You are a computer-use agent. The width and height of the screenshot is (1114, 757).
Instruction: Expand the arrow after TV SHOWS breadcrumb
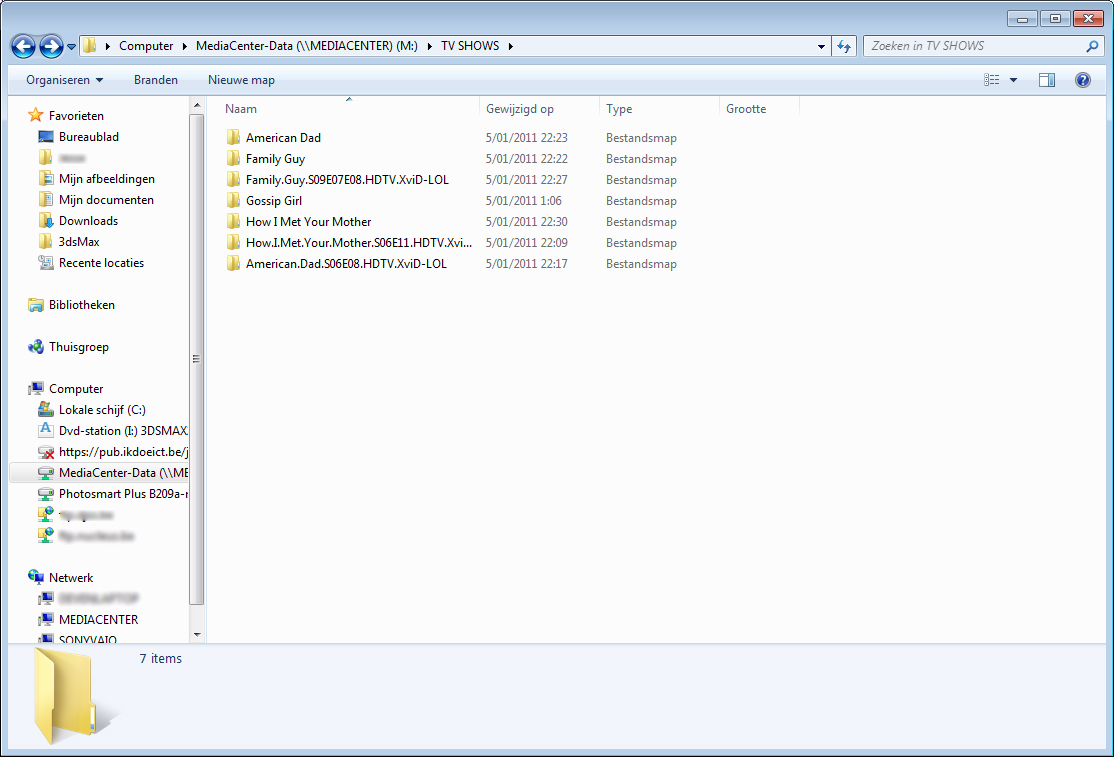[x=511, y=46]
